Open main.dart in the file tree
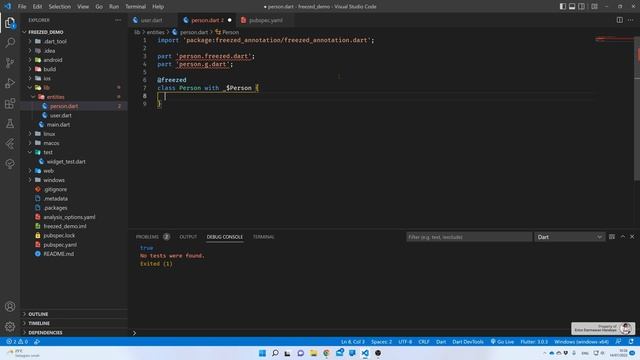Screen dimensions: 640x360 coord(58,124)
